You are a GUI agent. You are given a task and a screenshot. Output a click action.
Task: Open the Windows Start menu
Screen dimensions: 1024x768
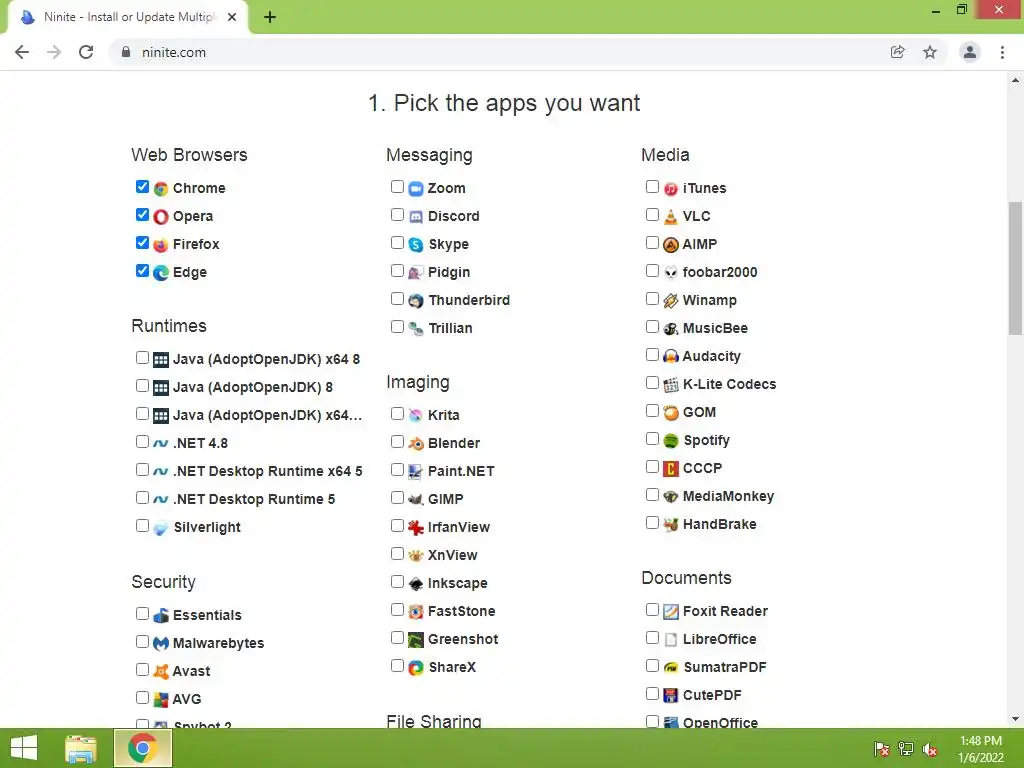24,748
